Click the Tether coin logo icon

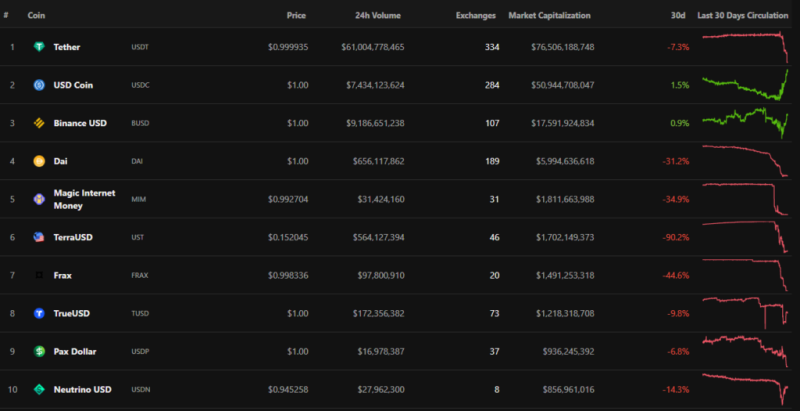click(x=40, y=47)
